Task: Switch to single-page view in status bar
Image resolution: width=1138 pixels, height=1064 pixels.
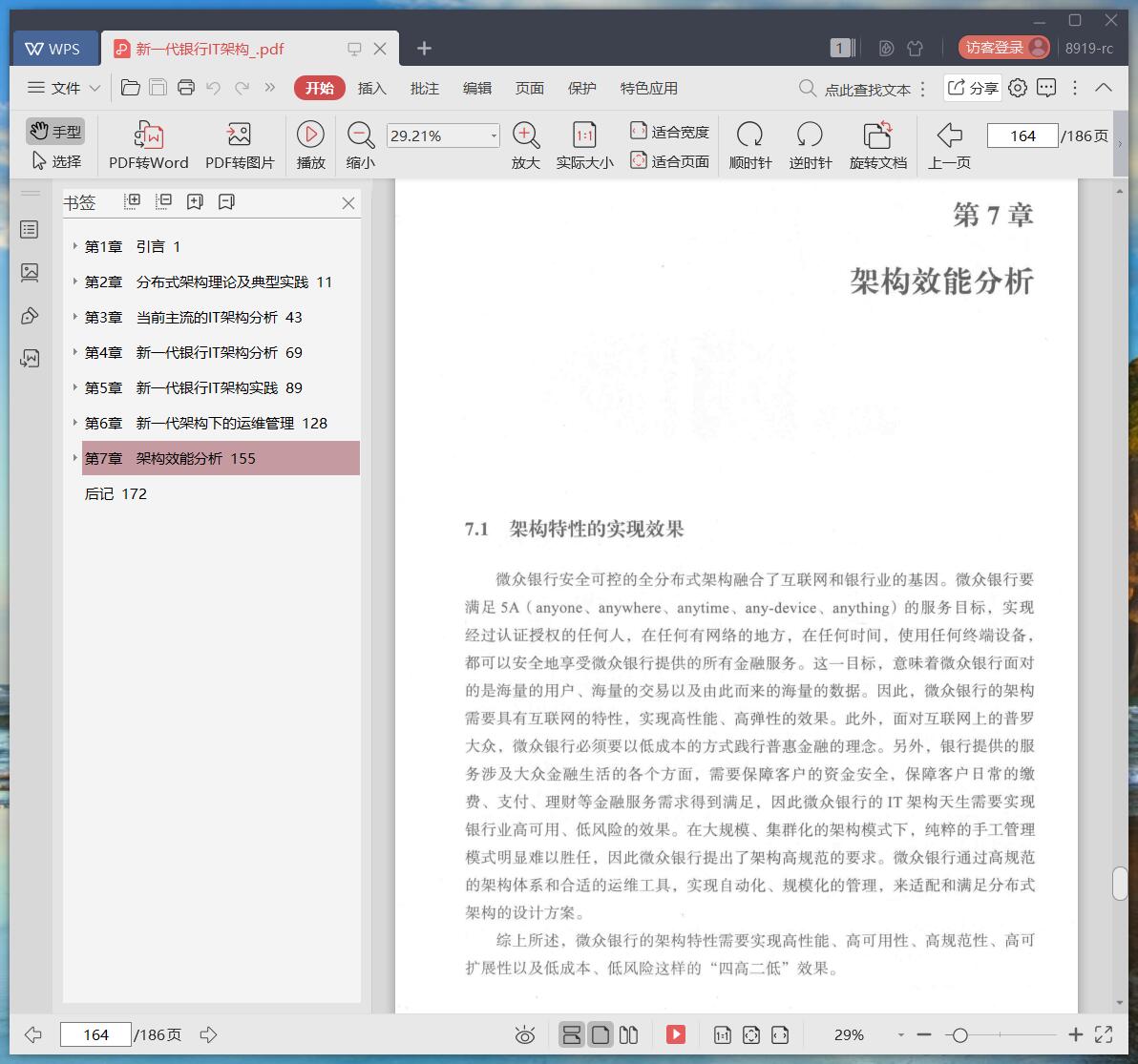Action: coord(601,1035)
